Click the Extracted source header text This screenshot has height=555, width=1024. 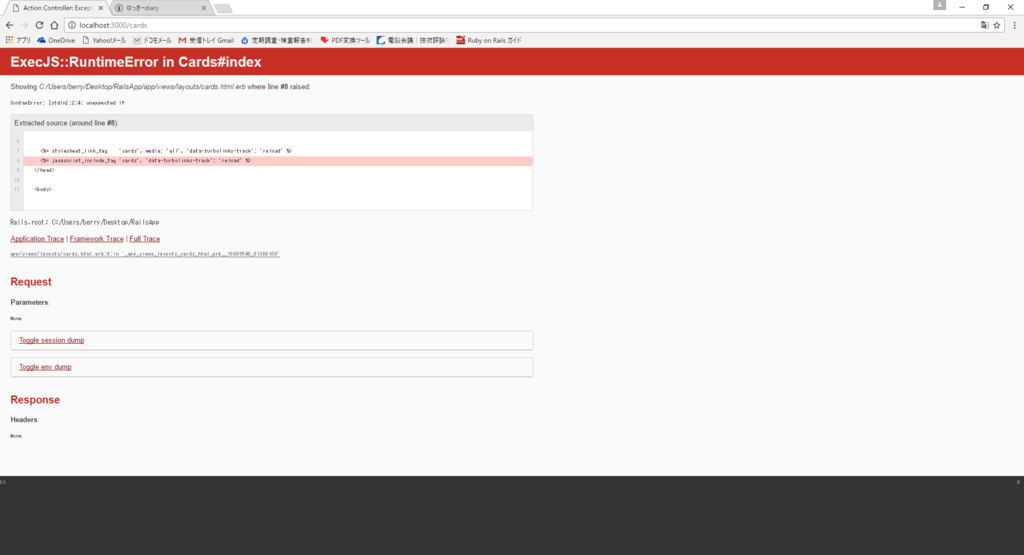[67, 123]
